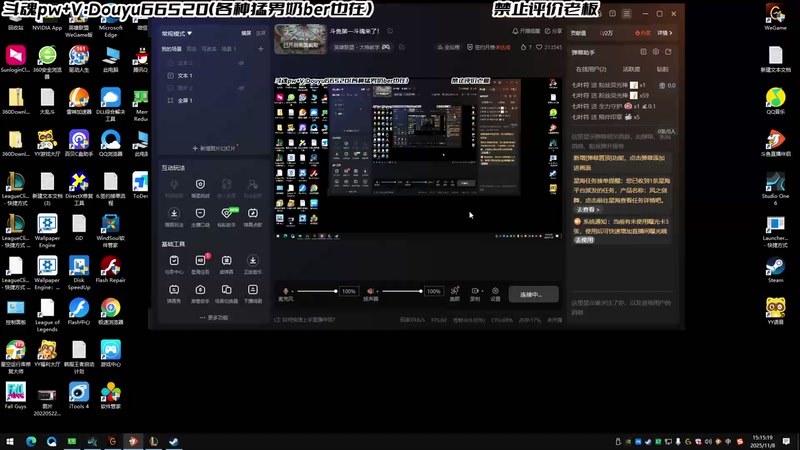Open the 场景切换器 scene switcher tool

point(227,293)
